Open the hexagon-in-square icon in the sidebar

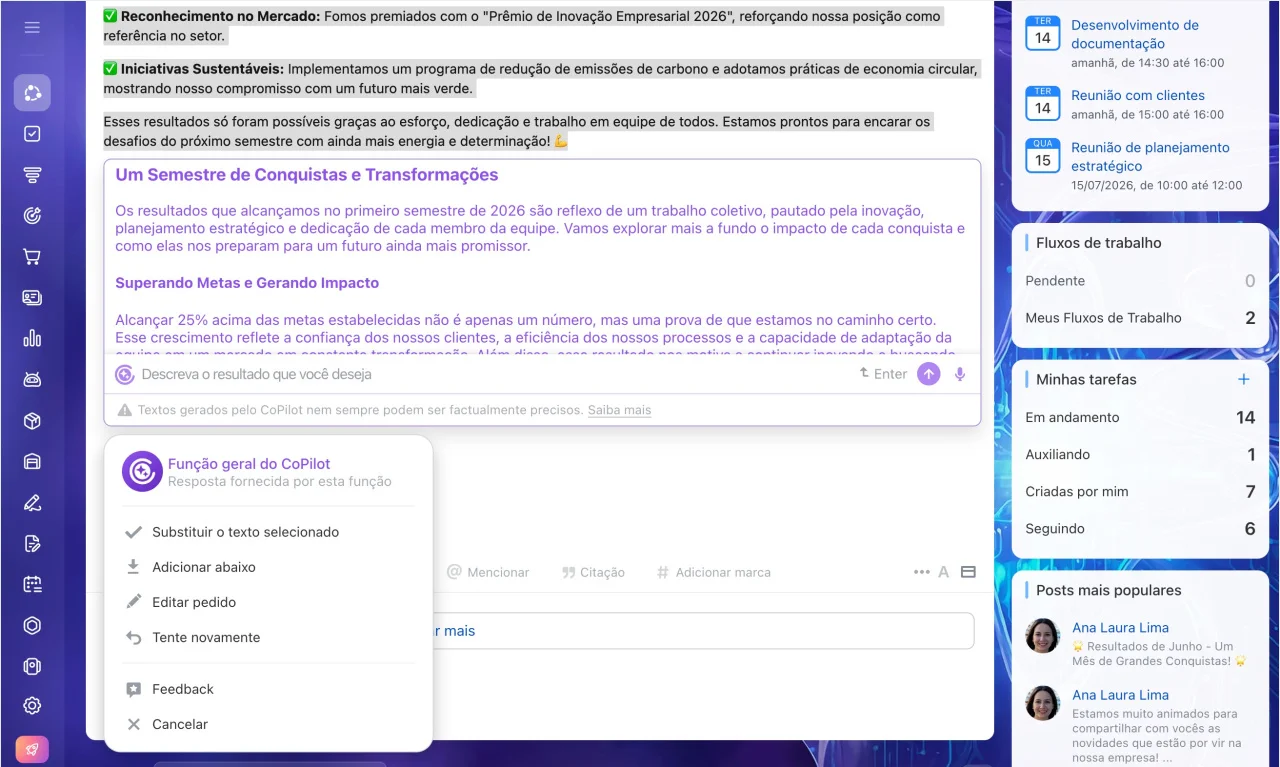tap(32, 666)
